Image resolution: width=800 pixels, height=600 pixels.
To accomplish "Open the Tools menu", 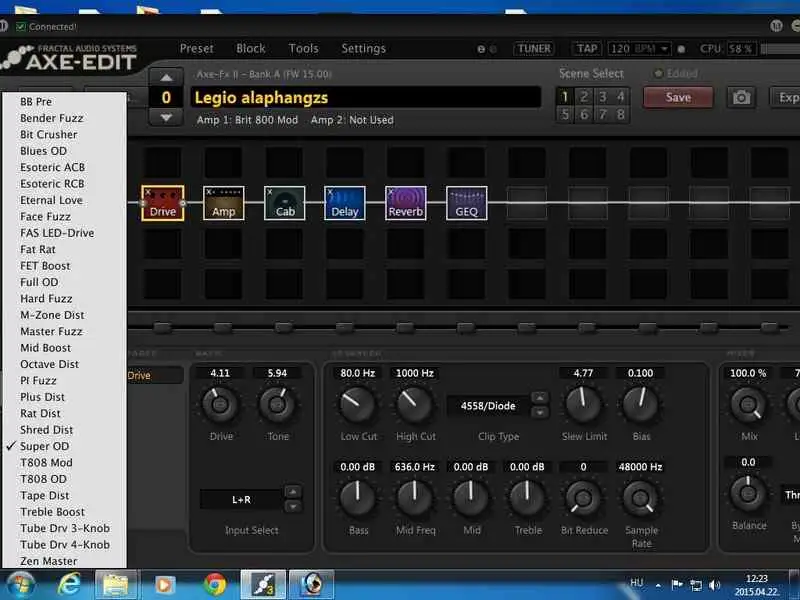I will click(x=304, y=48).
